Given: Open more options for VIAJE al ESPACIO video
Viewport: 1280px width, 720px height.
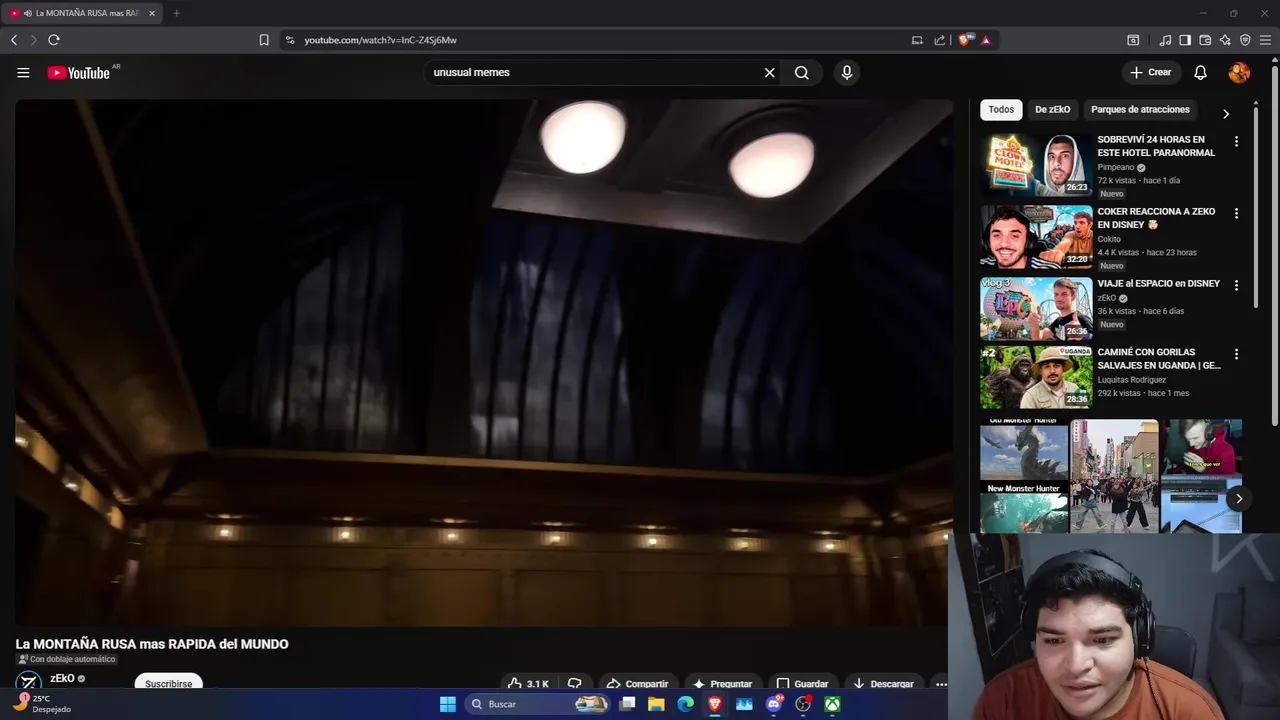Looking at the screenshot, I should pyautogui.click(x=1236, y=285).
